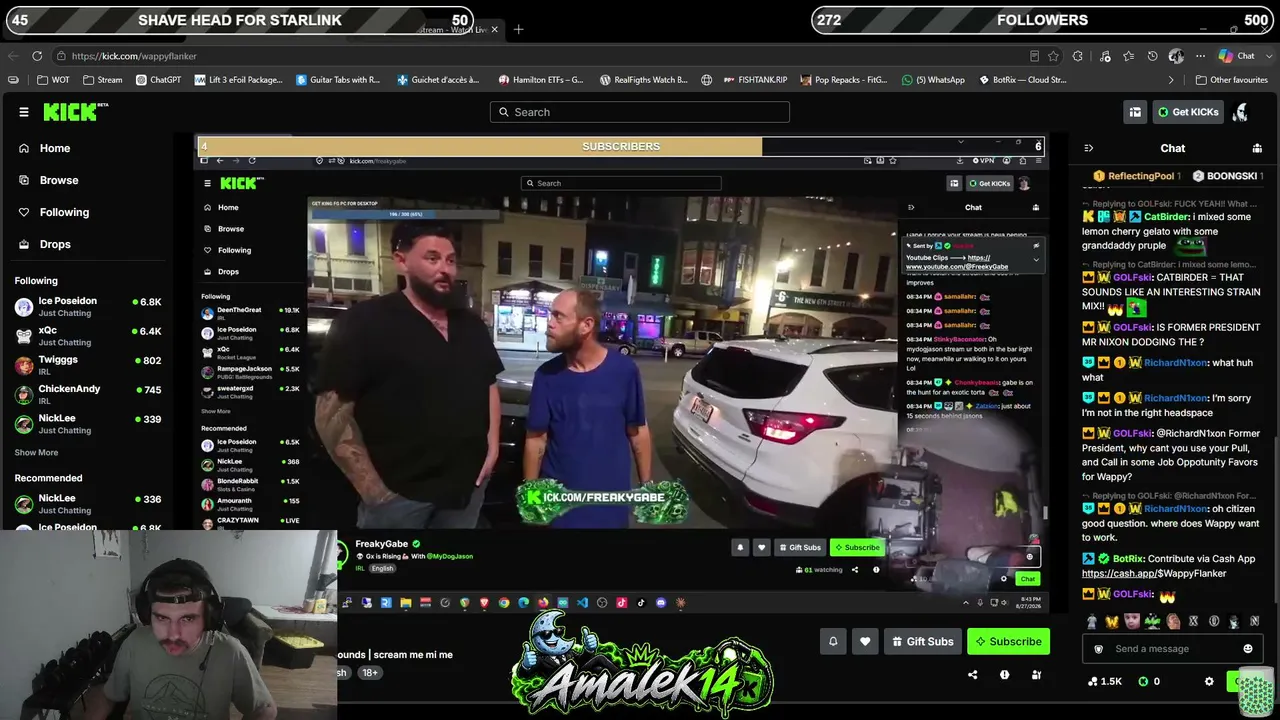Image resolution: width=1280 pixels, height=720 pixels.
Task: Click the chat shield identity icon
Action: coord(1099,649)
